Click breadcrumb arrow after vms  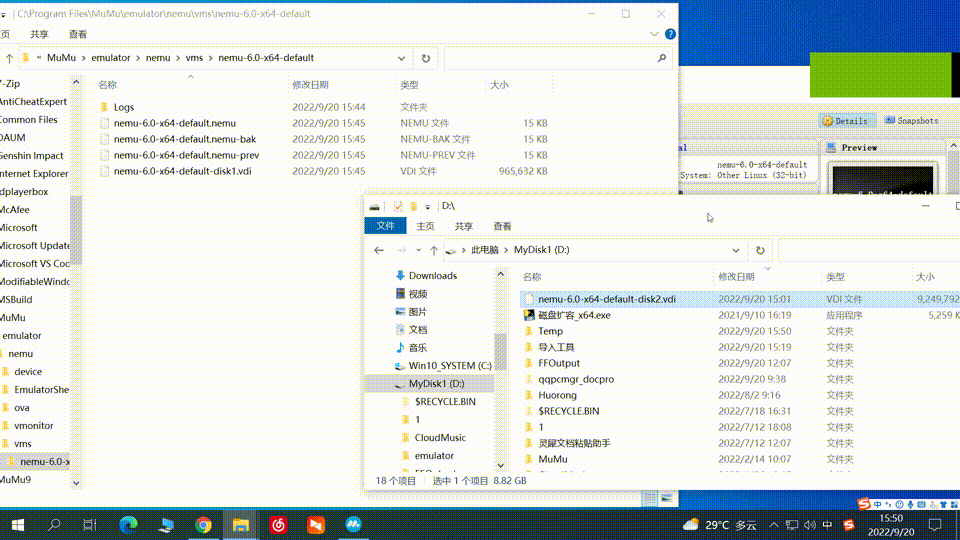210,58
